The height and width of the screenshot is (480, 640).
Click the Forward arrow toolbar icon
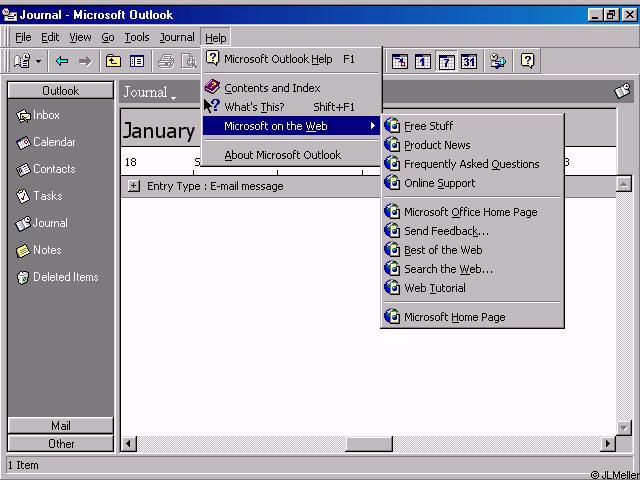click(85, 62)
